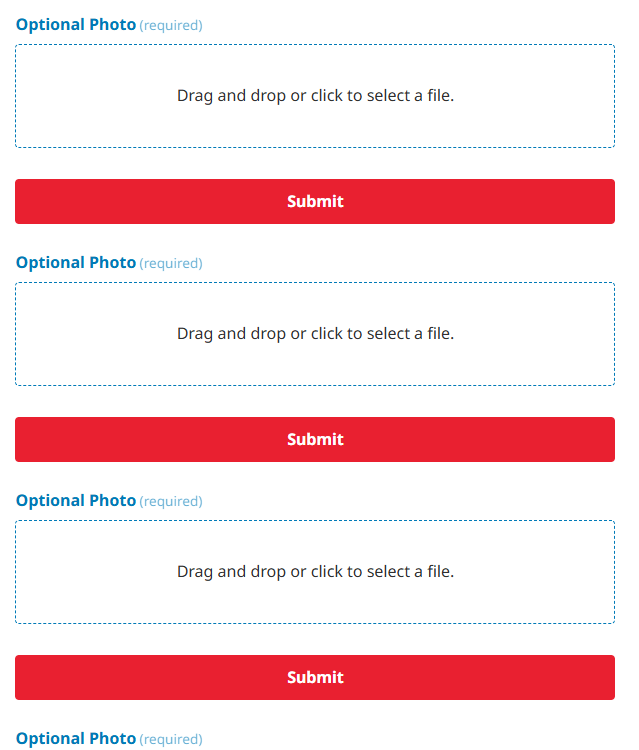
Task: Select the word 'Submit' on the first red button
Action: click(x=315, y=201)
